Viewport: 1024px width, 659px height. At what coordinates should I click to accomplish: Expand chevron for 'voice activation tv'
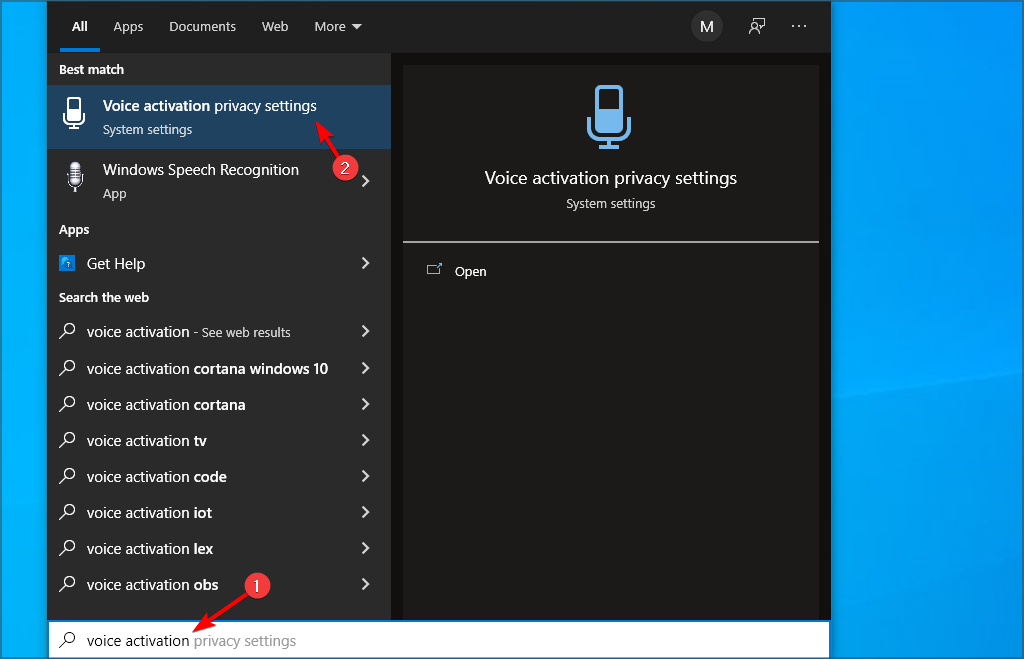(366, 440)
